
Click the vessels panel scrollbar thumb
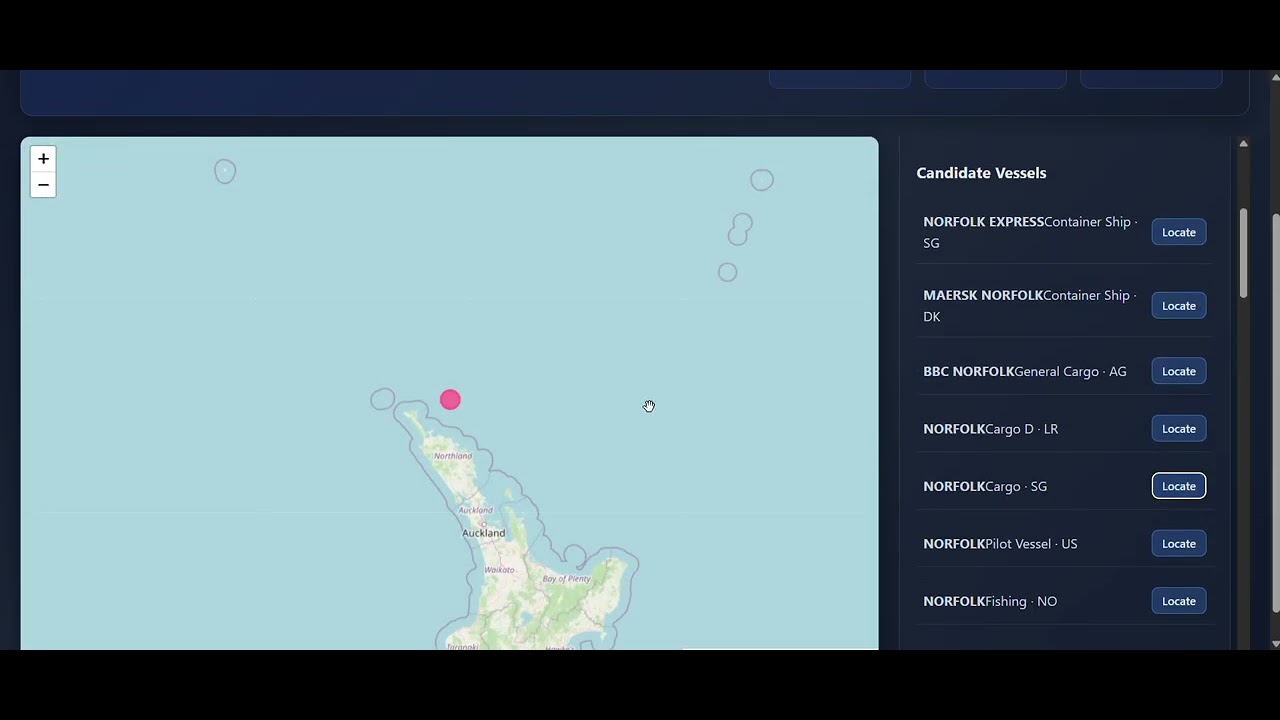(1243, 253)
